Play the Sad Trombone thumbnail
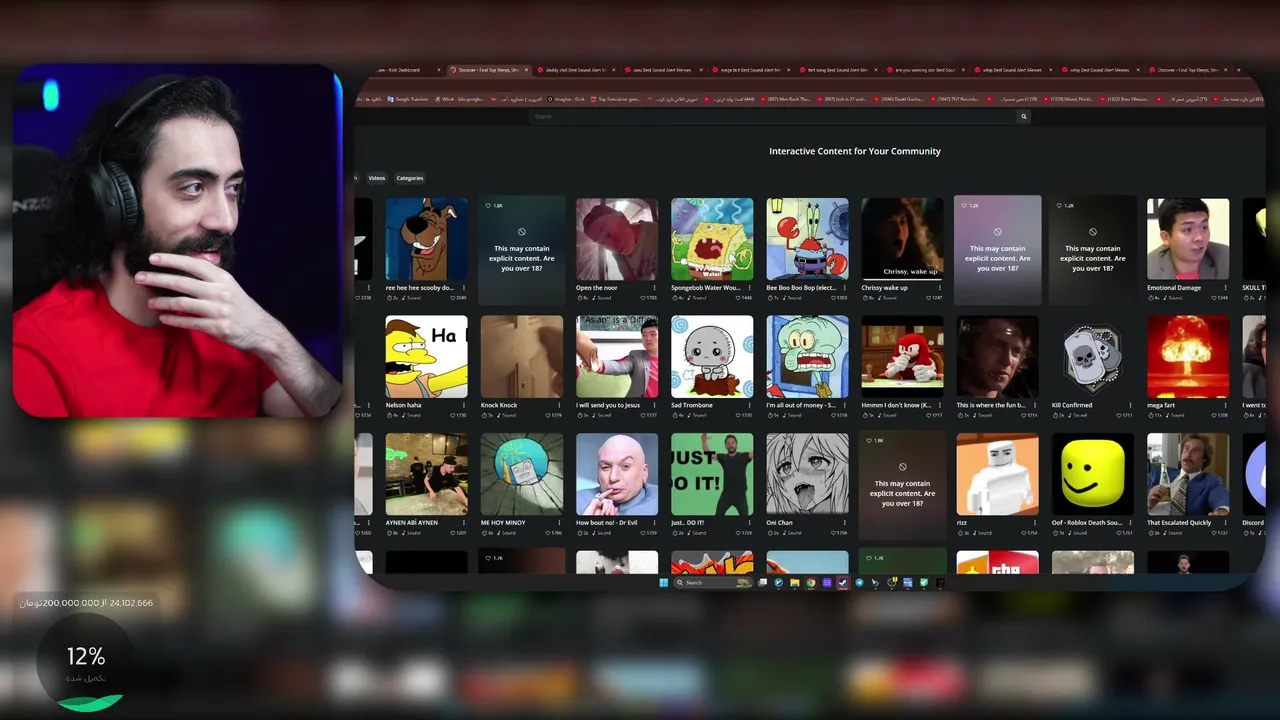Screen dimensions: 1280x720 (712, 357)
